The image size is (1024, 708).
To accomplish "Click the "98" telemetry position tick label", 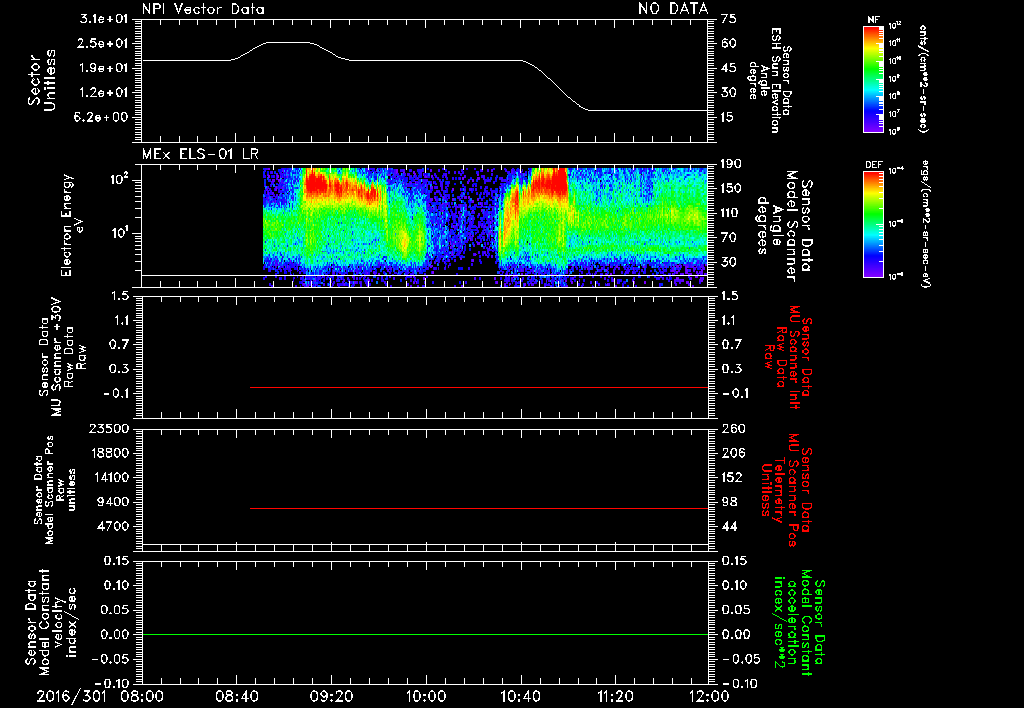I will pos(729,502).
